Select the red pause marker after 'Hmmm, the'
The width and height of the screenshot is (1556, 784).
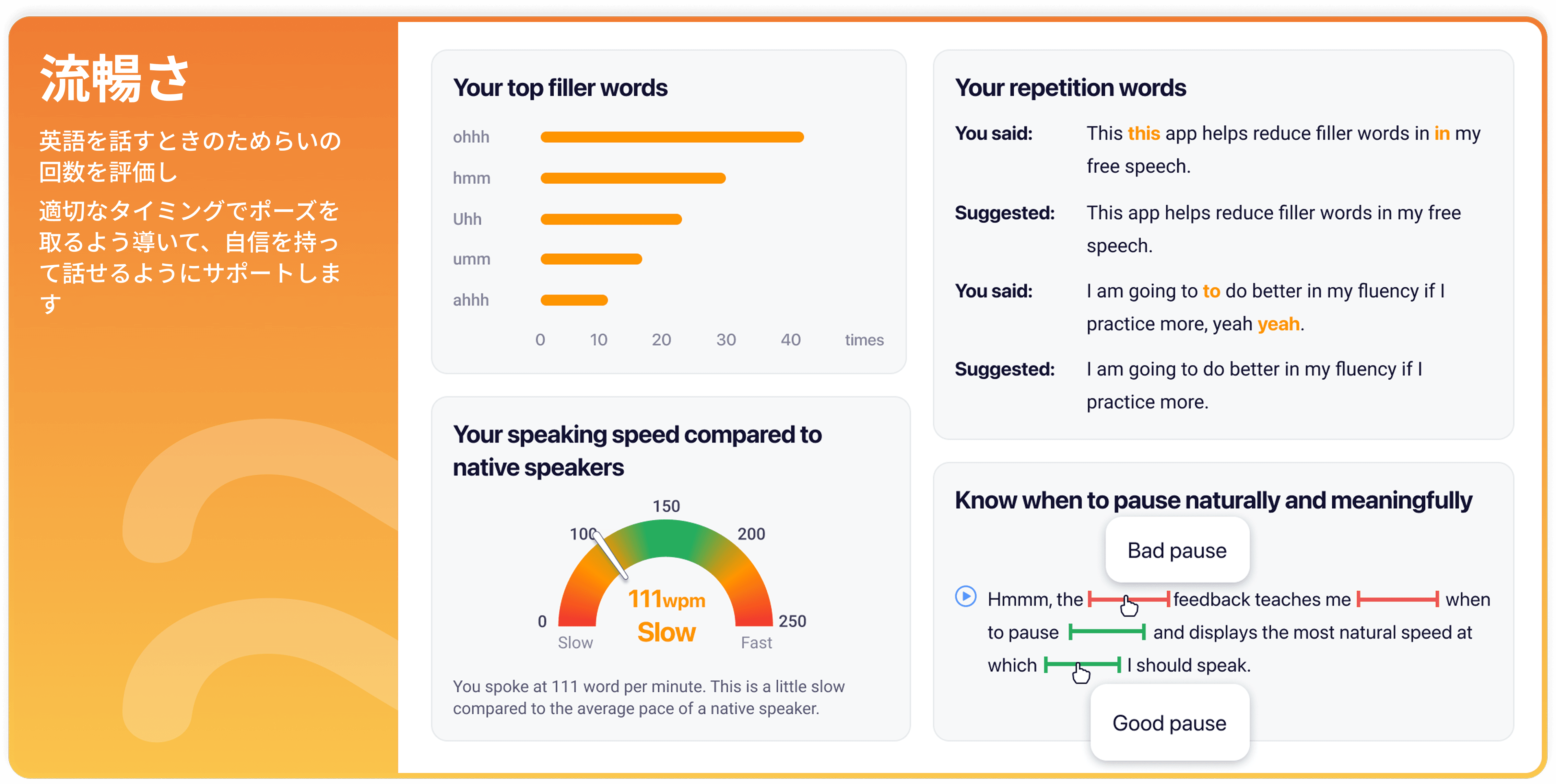1128,599
